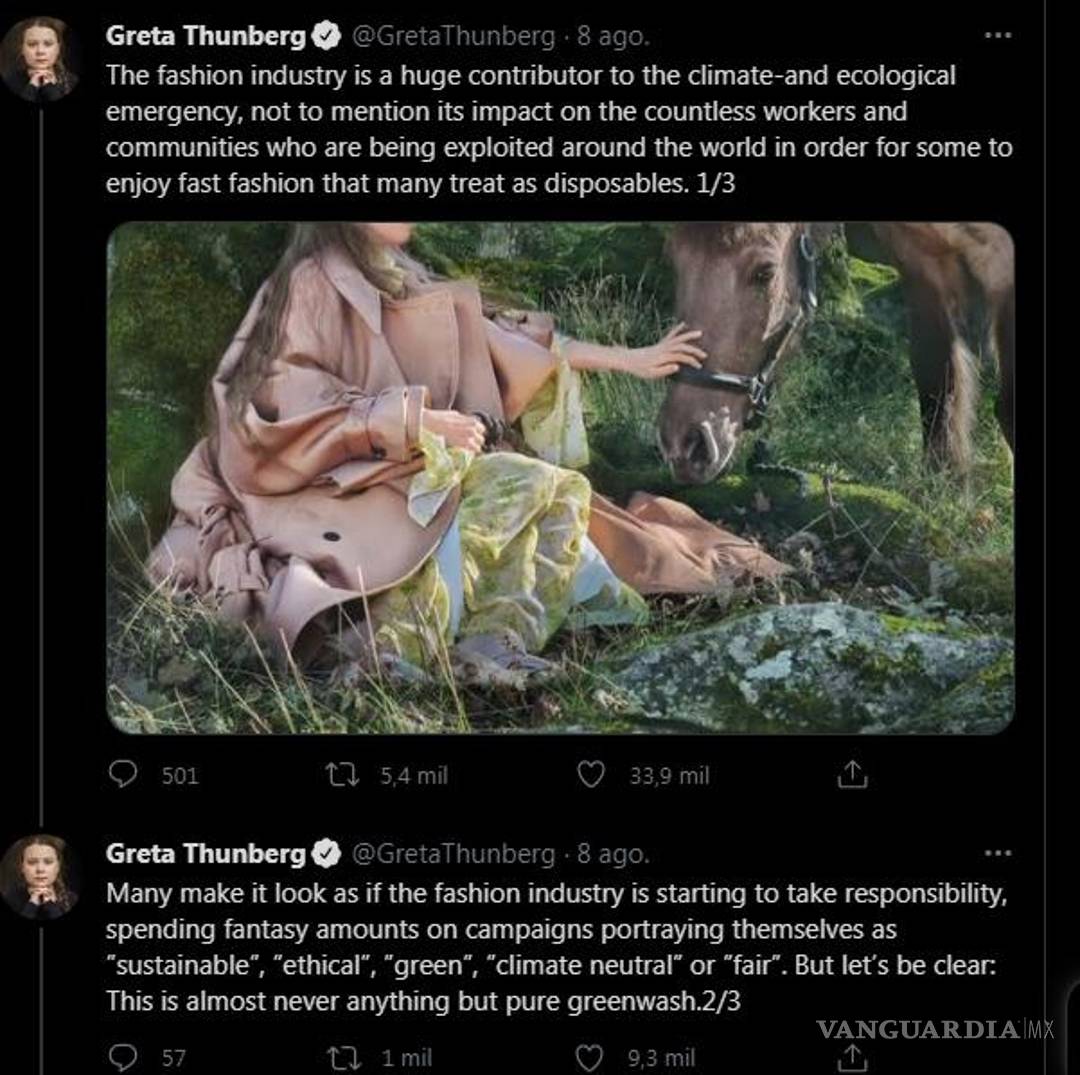Like the first tweet with 33,9 mil

[591, 774]
